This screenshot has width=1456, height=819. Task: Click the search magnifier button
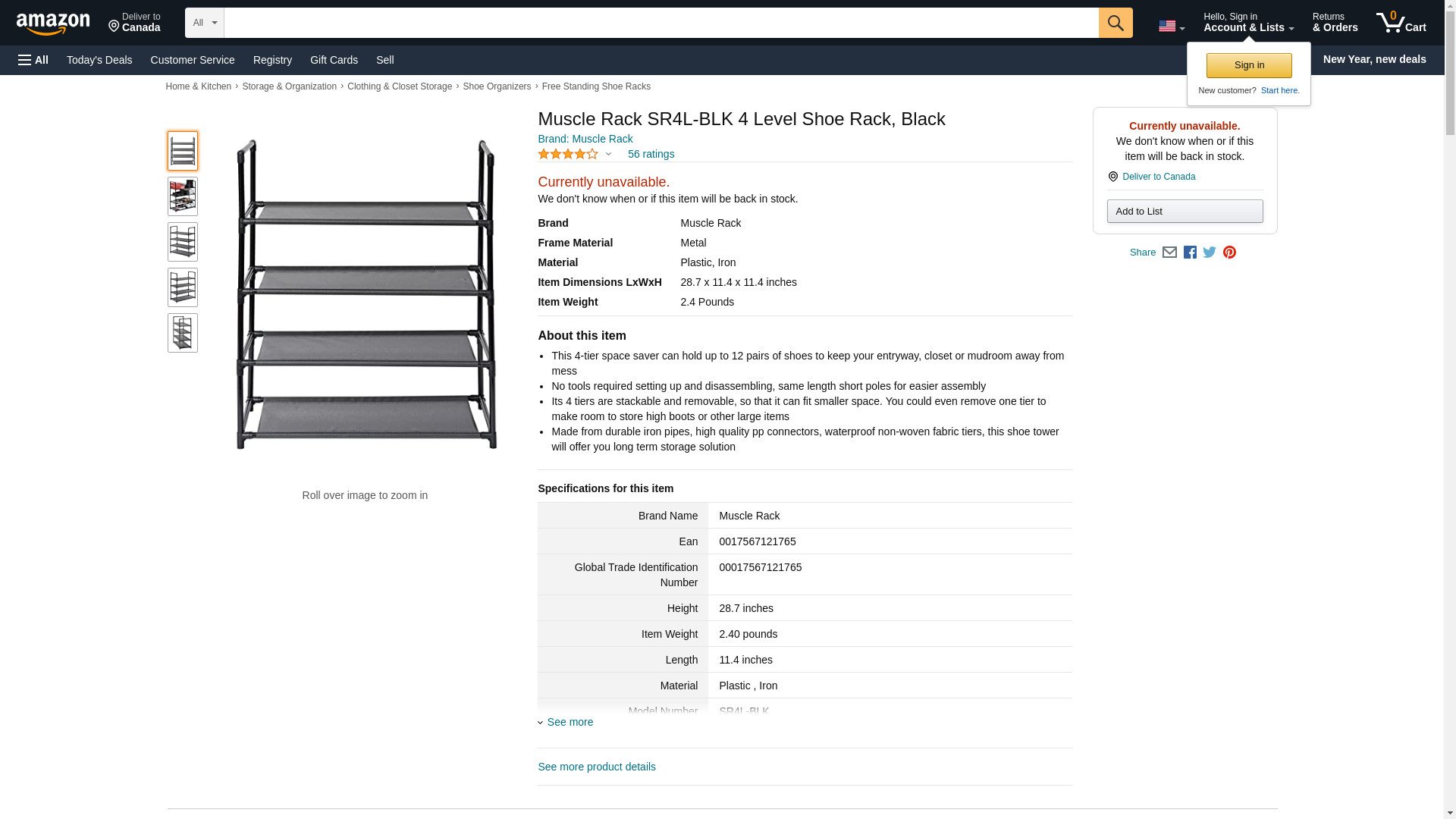coord(1115,23)
